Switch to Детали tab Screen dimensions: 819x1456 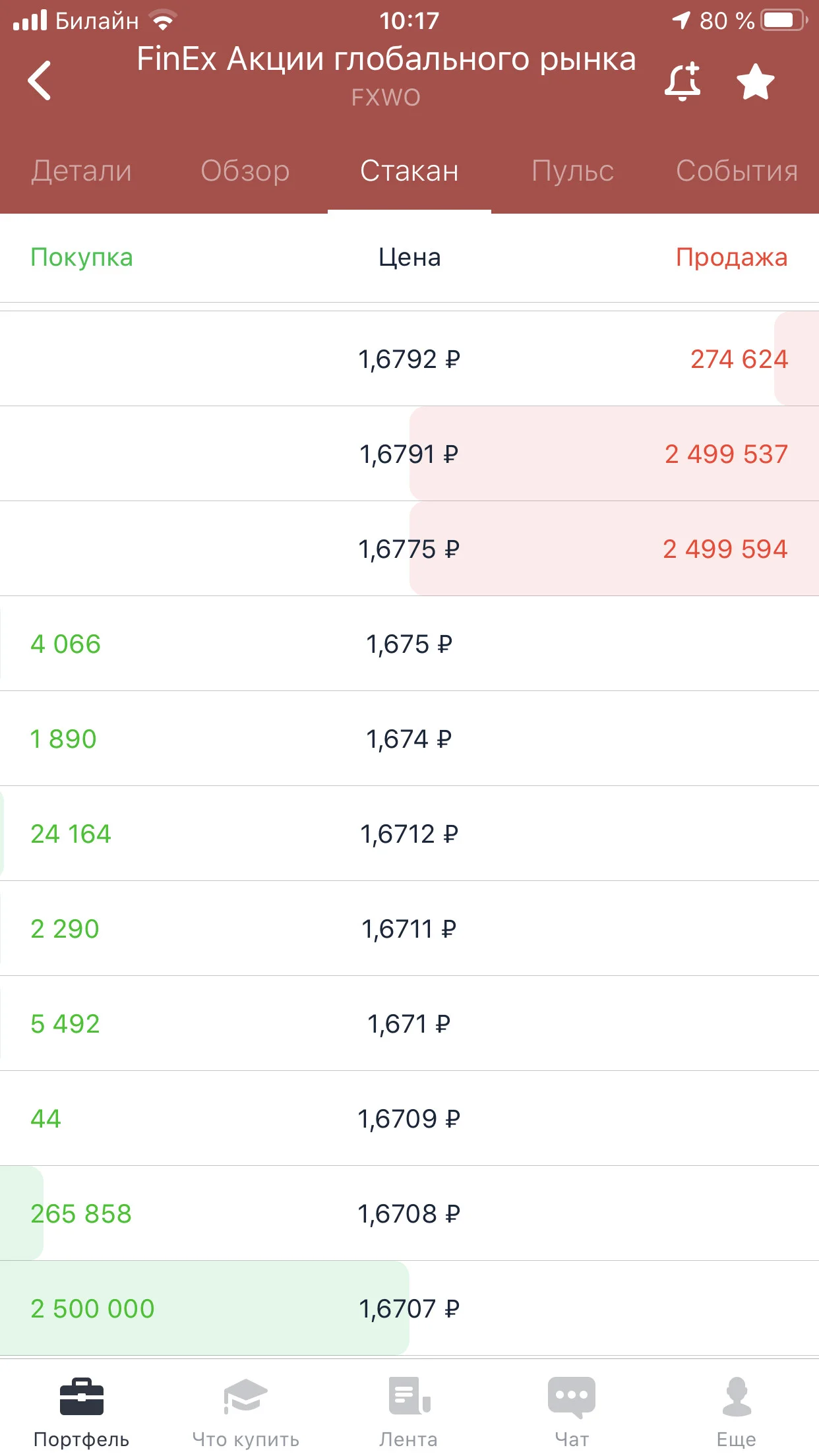[82, 171]
